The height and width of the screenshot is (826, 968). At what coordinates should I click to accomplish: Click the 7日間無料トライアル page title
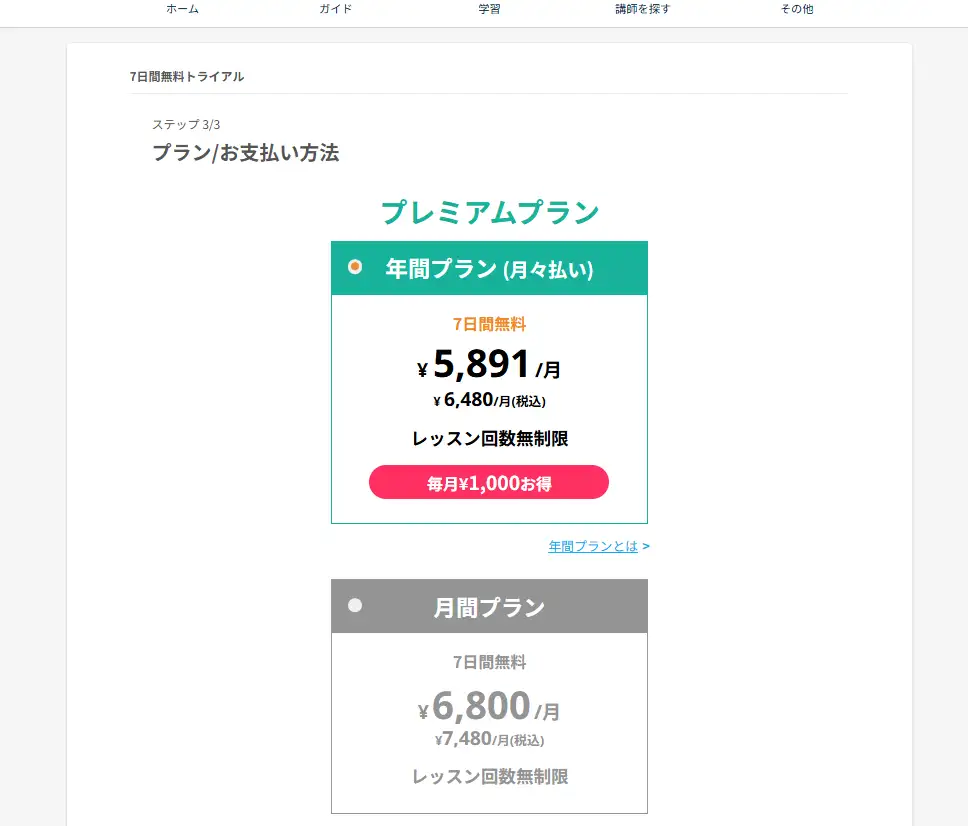click(187, 77)
